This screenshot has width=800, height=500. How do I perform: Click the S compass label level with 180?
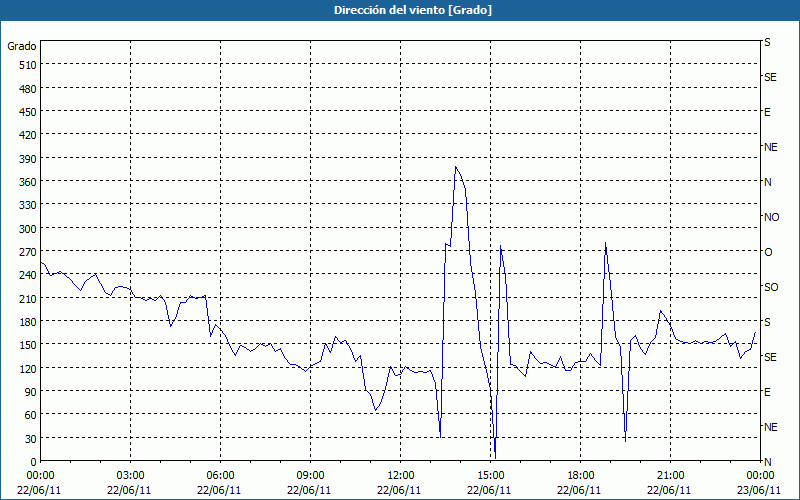tap(767, 322)
